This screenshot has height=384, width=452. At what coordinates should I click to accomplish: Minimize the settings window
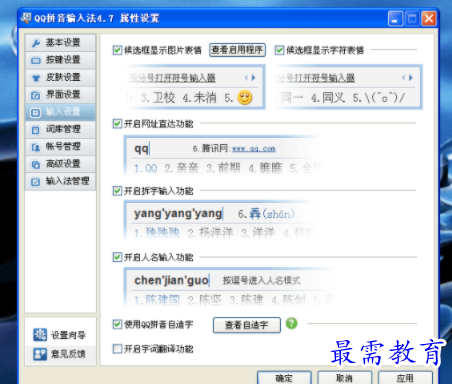click(395, 18)
